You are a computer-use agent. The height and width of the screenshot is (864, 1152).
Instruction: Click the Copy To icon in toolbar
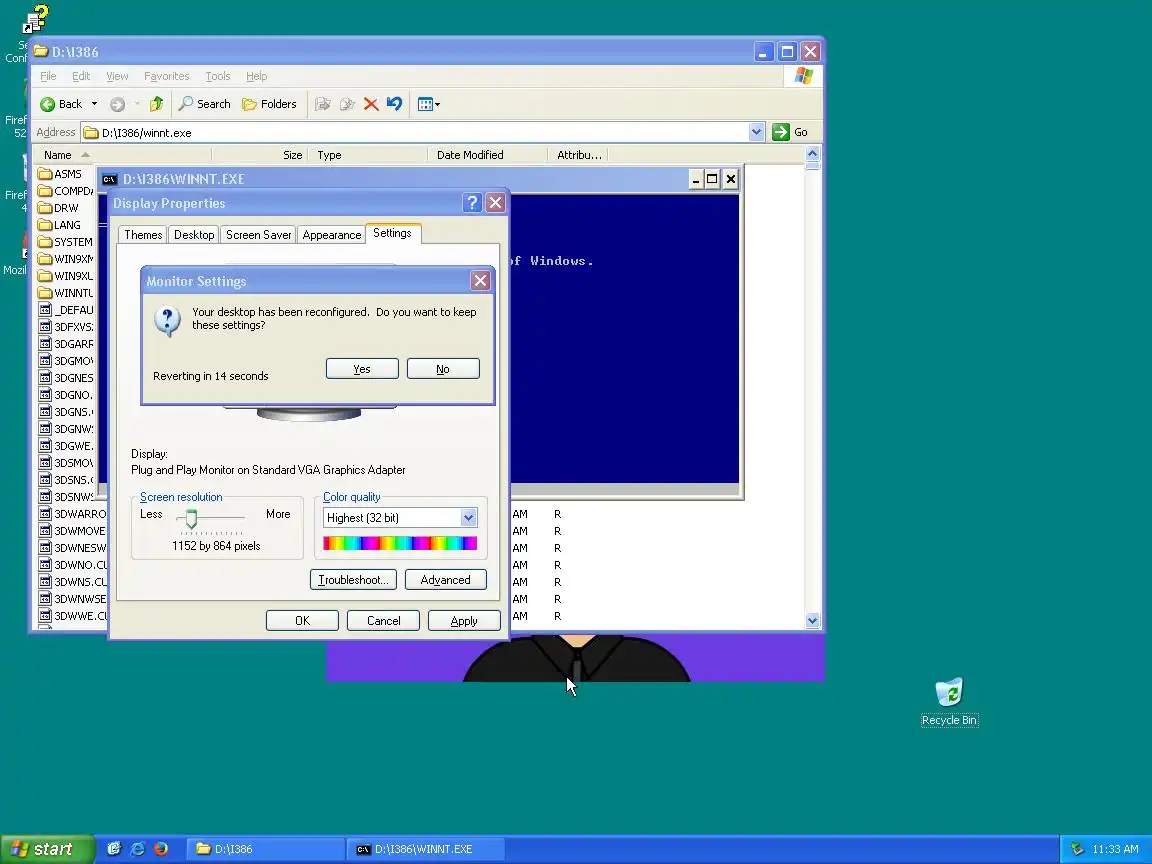[x=348, y=104]
